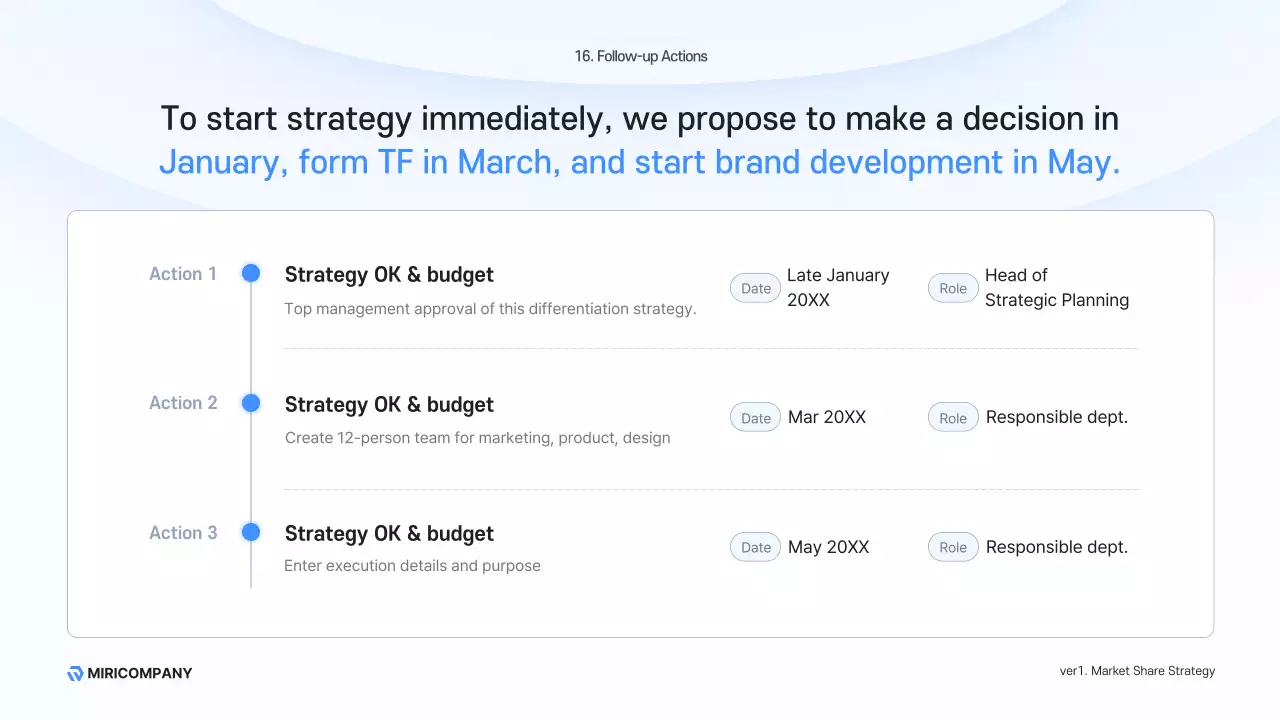
Task: Click the Date badge beside Late January 20XX
Action: point(755,288)
